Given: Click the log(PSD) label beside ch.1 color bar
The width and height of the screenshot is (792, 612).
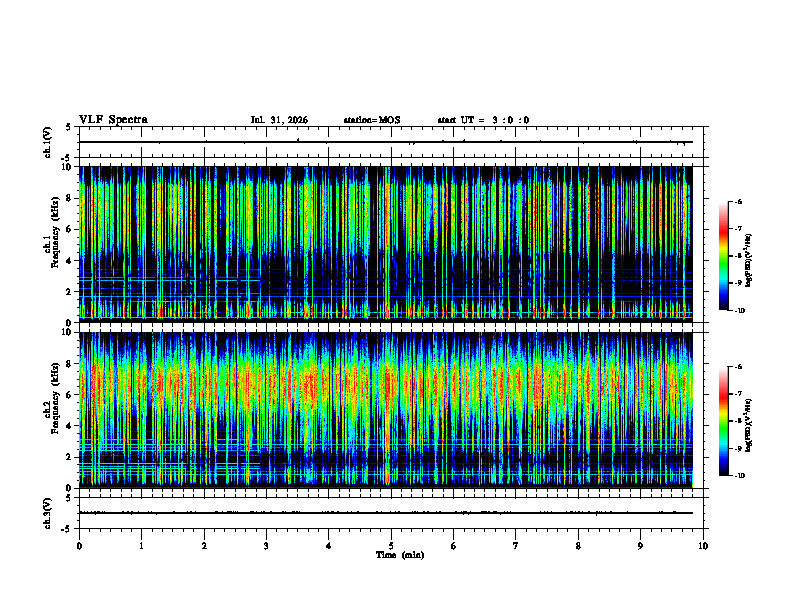Looking at the screenshot, I should click(x=748, y=261).
